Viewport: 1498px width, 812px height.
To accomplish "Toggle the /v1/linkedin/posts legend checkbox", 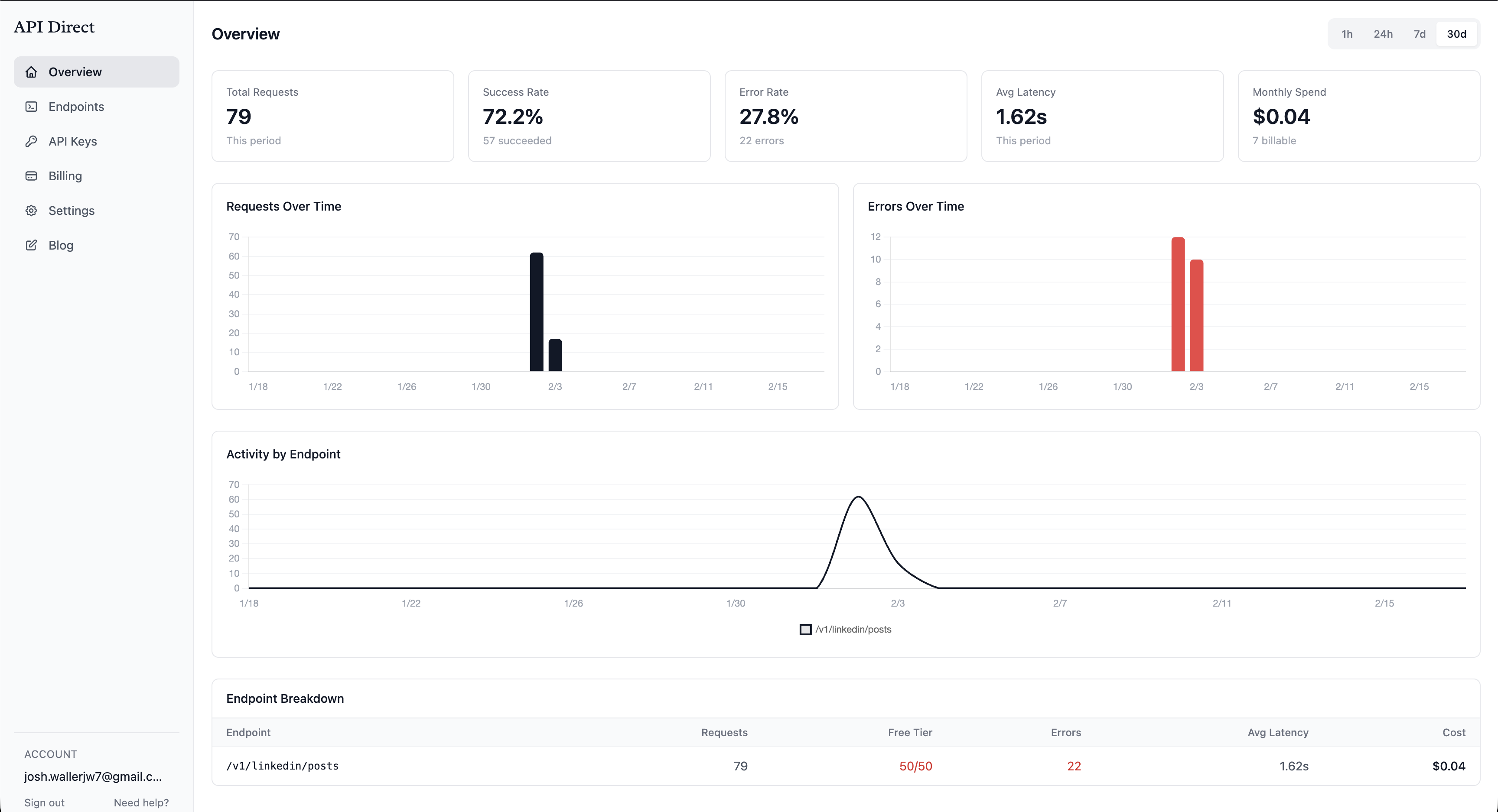I will tap(805, 629).
